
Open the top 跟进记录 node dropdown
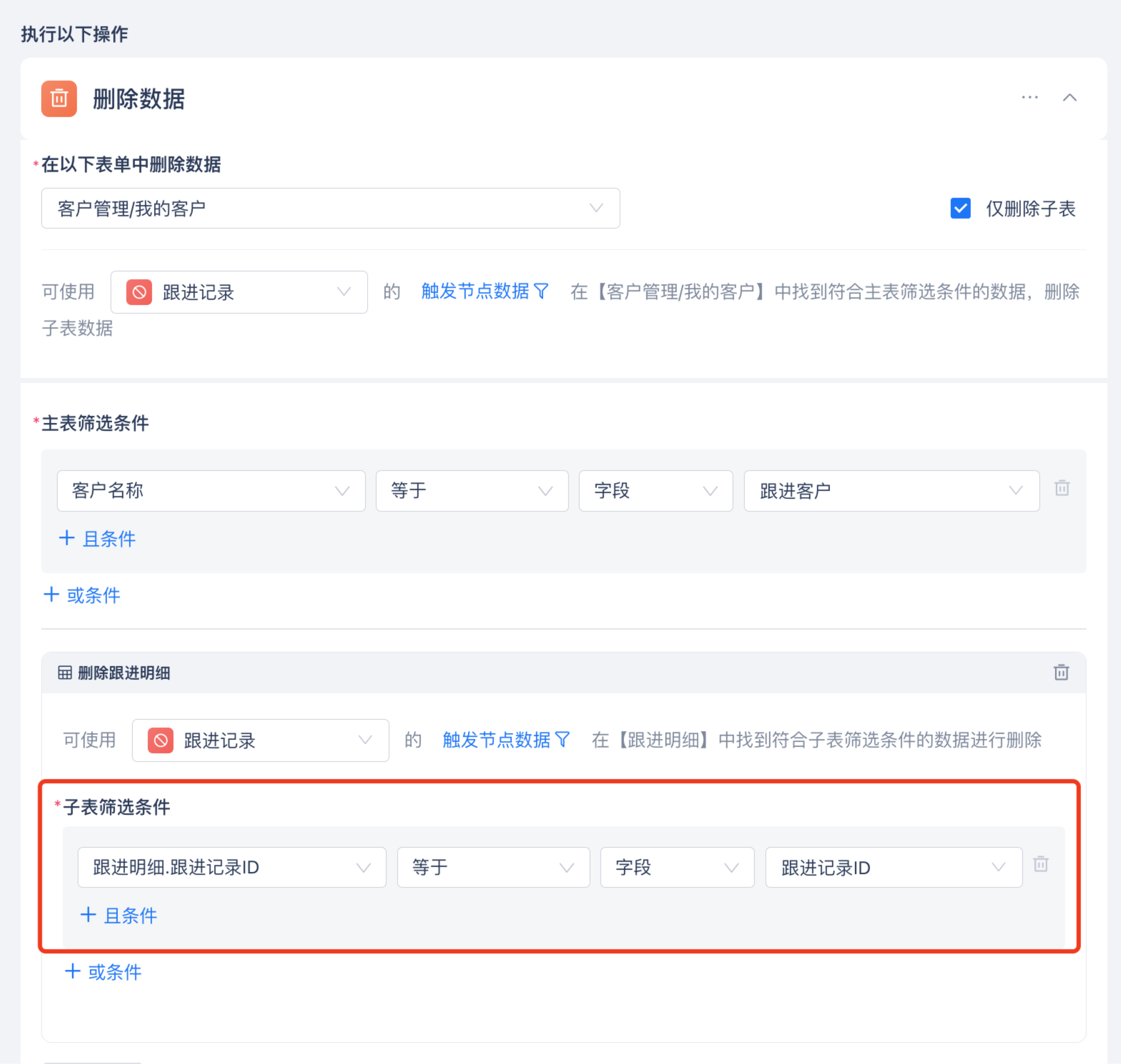(239, 292)
